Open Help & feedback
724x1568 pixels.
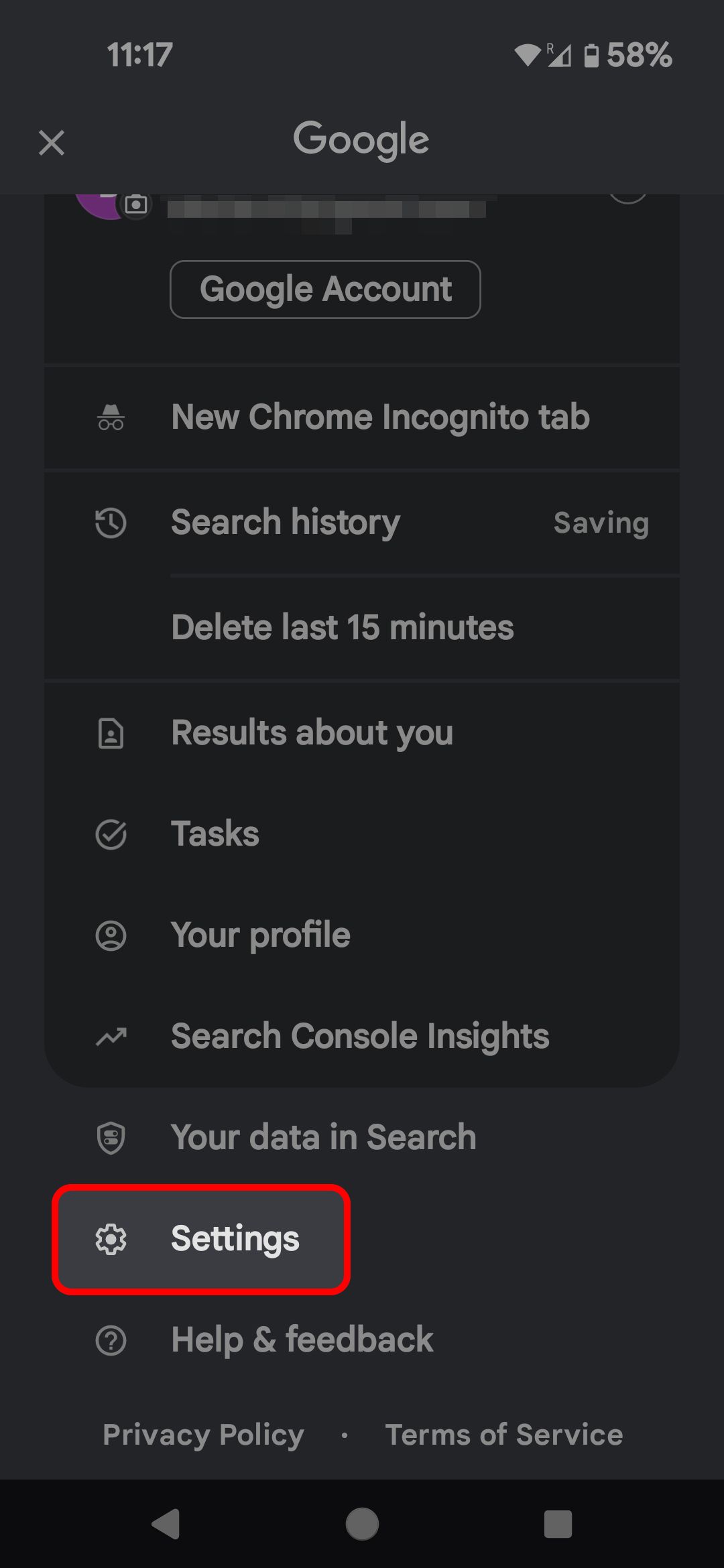pyautogui.click(x=302, y=1340)
